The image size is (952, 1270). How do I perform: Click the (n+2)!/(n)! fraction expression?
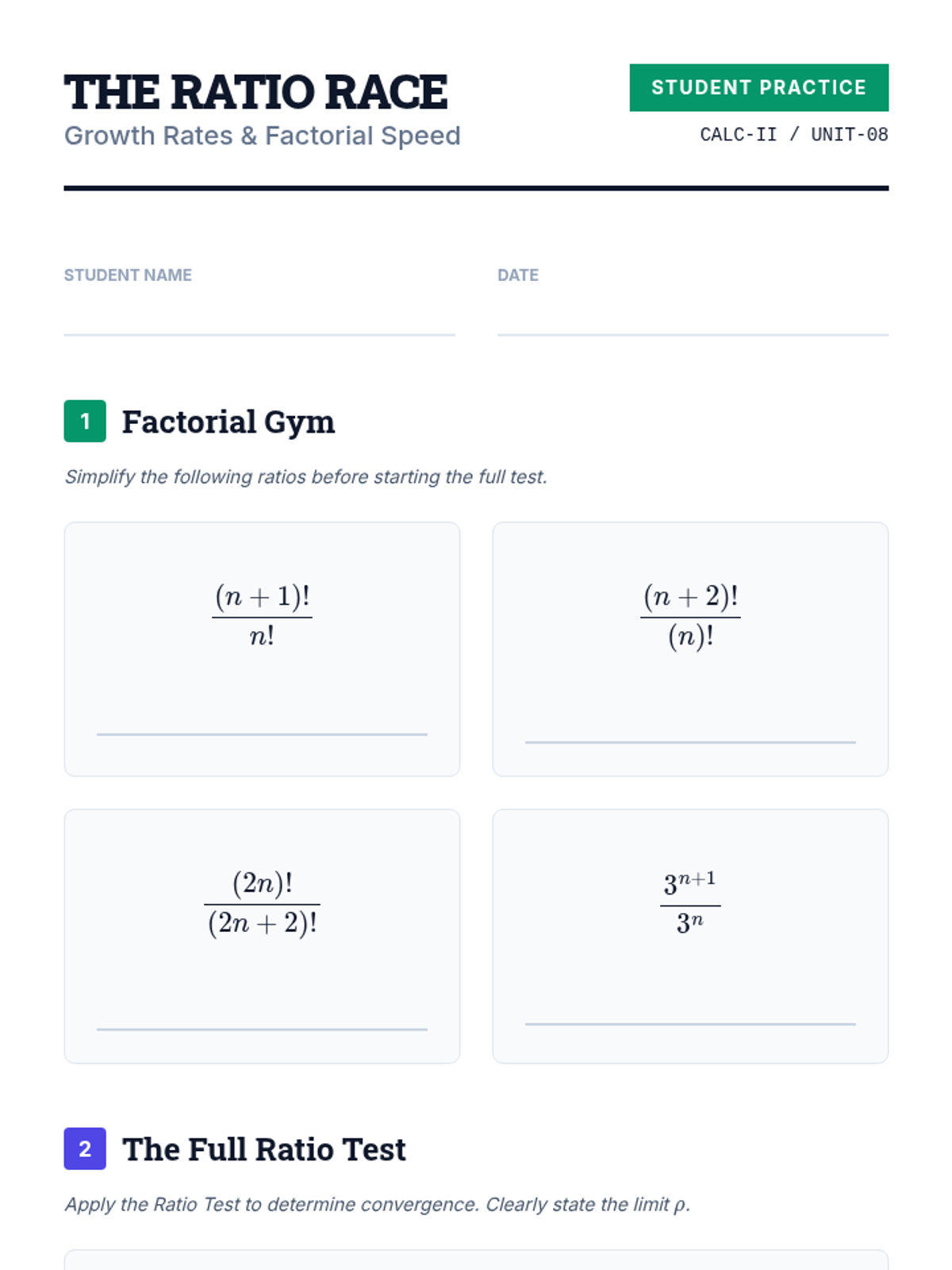690,616
